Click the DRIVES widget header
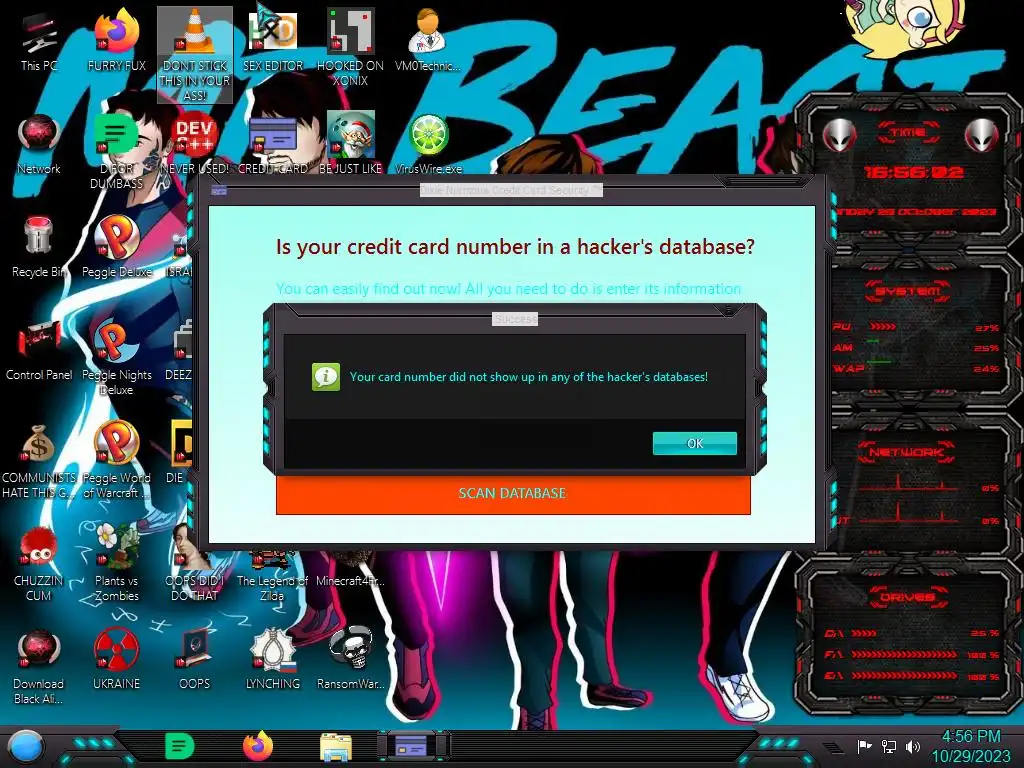 coord(907,597)
